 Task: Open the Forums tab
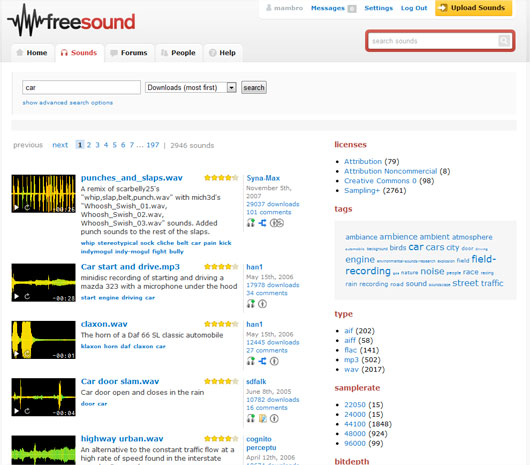129,53
